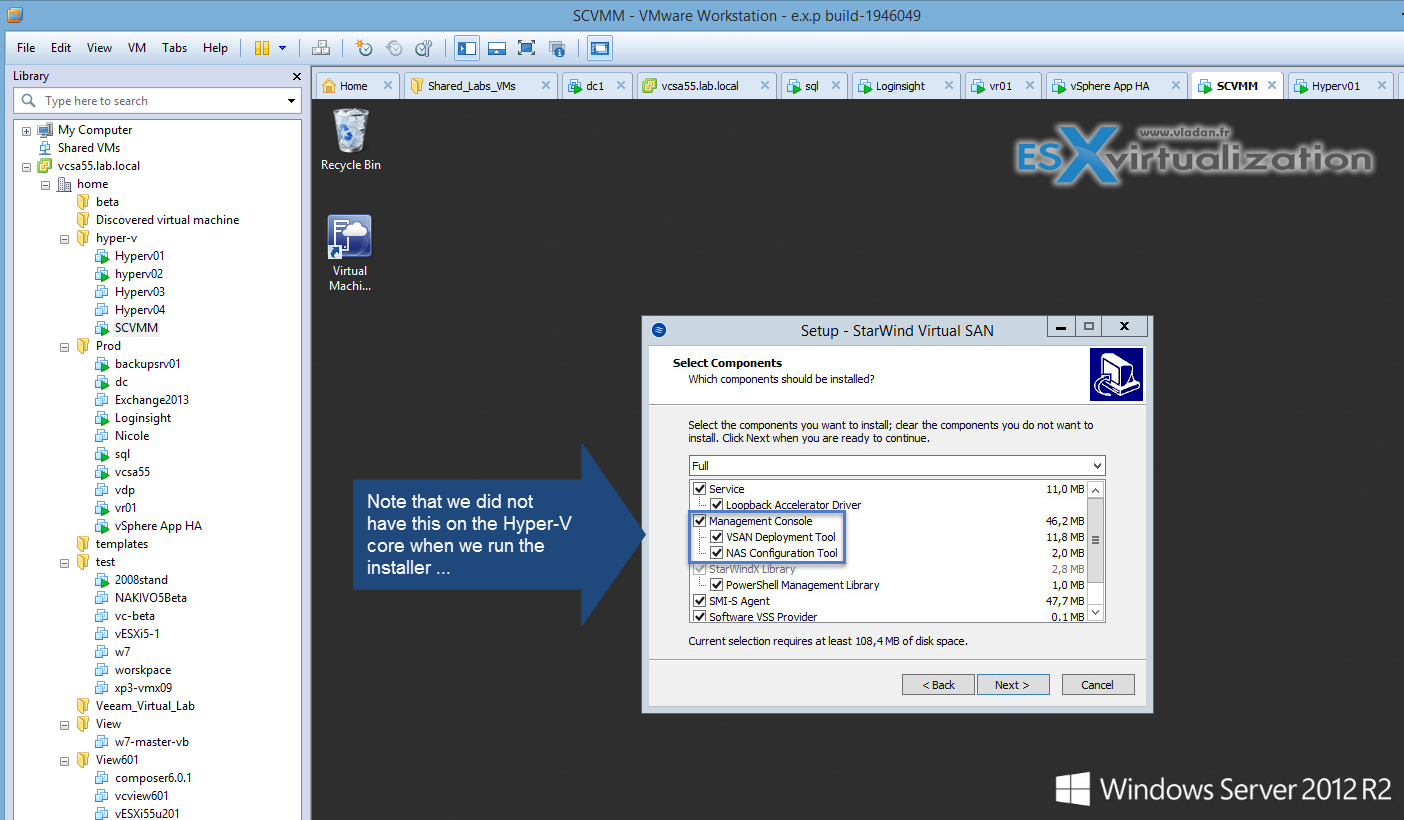Collapse the test folder

(x=64, y=562)
